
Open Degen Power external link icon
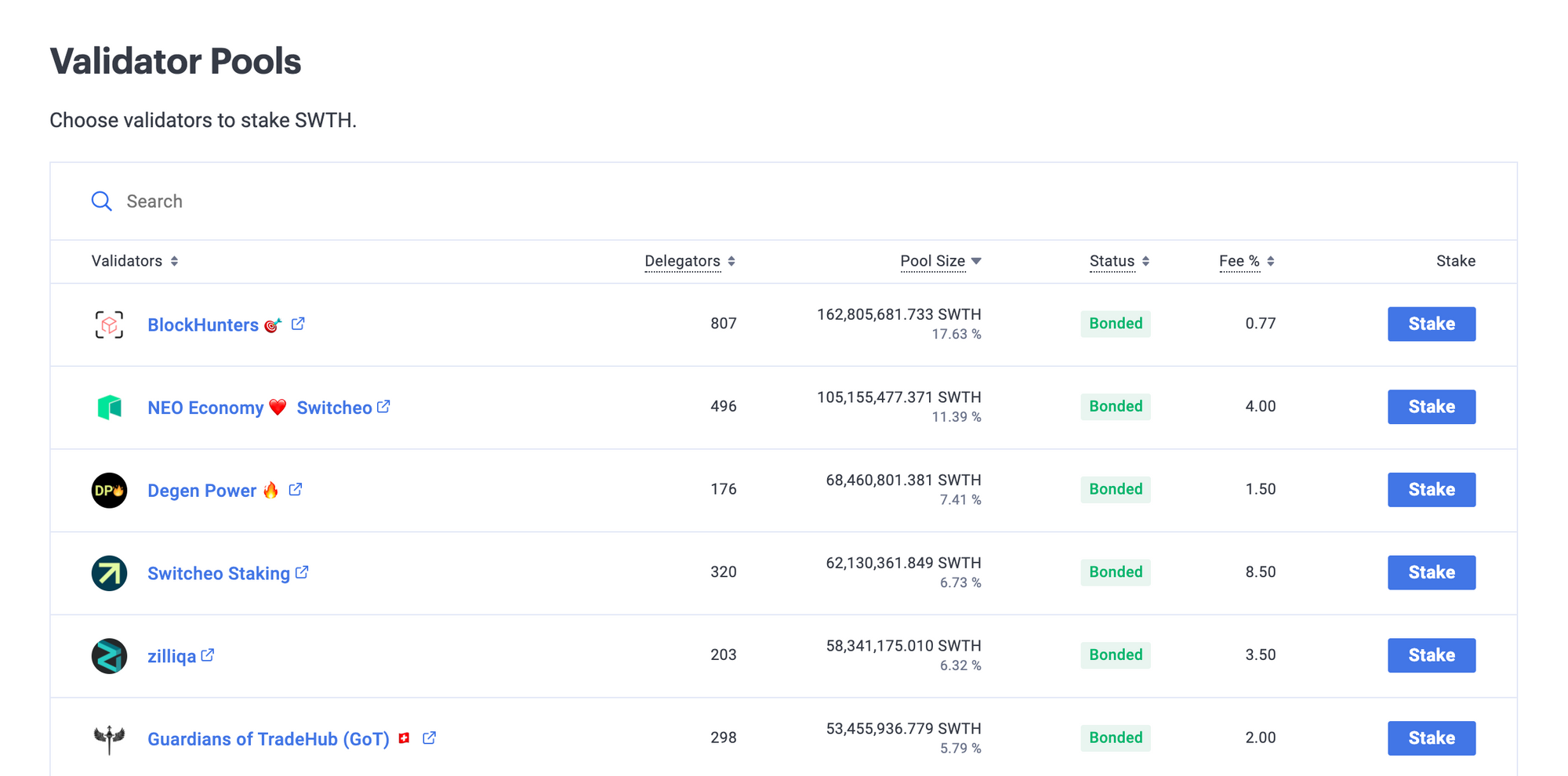click(296, 490)
